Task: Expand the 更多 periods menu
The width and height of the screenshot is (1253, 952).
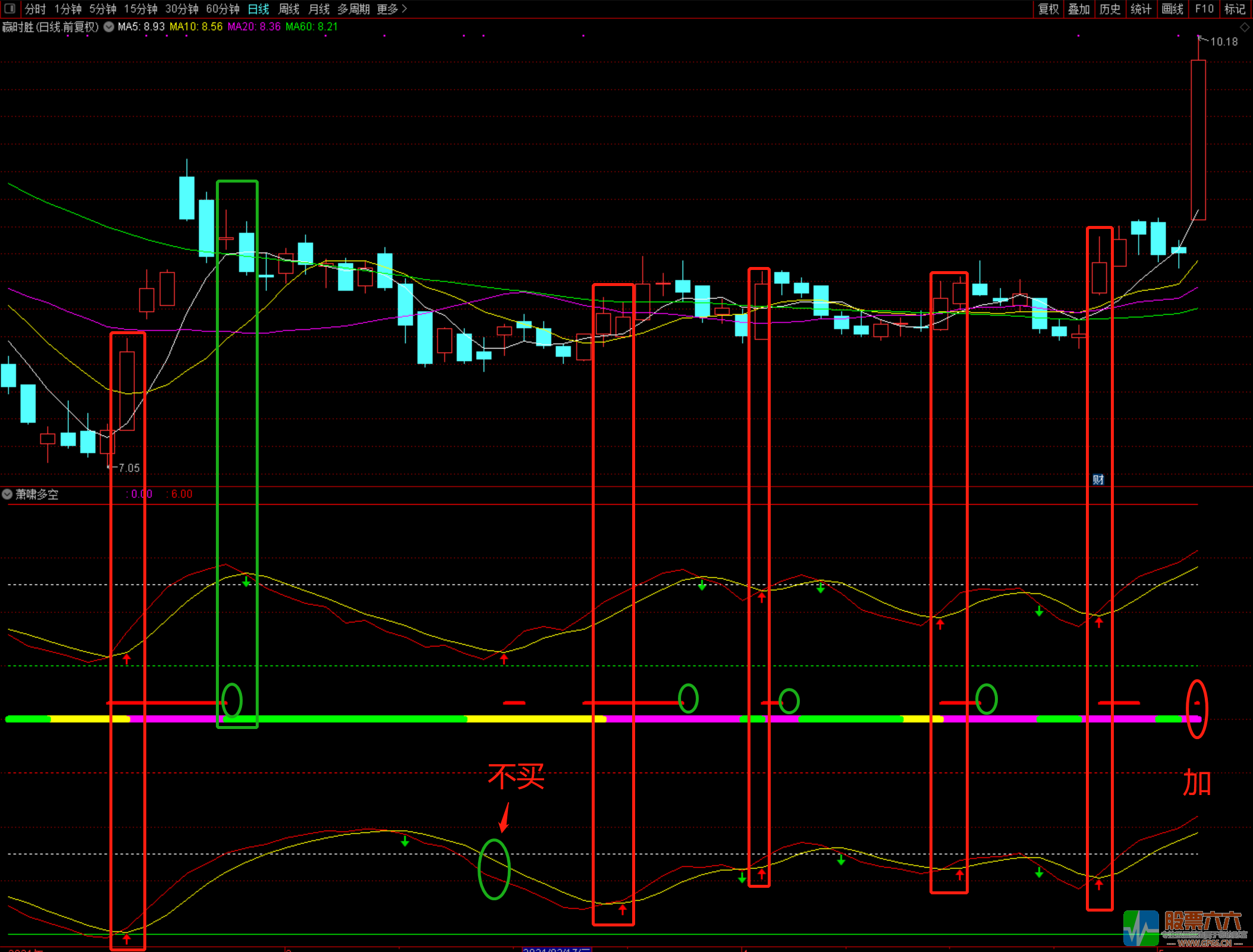Action: pyautogui.click(x=391, y=9)
